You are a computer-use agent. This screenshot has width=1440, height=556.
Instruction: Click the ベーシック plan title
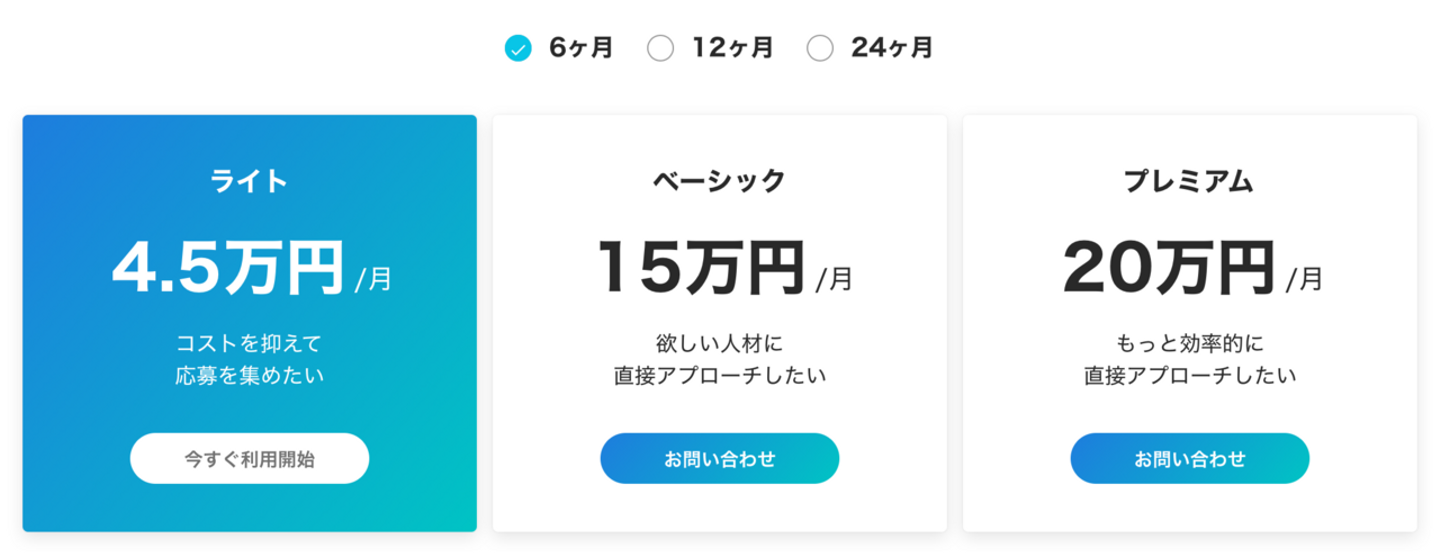719,181
